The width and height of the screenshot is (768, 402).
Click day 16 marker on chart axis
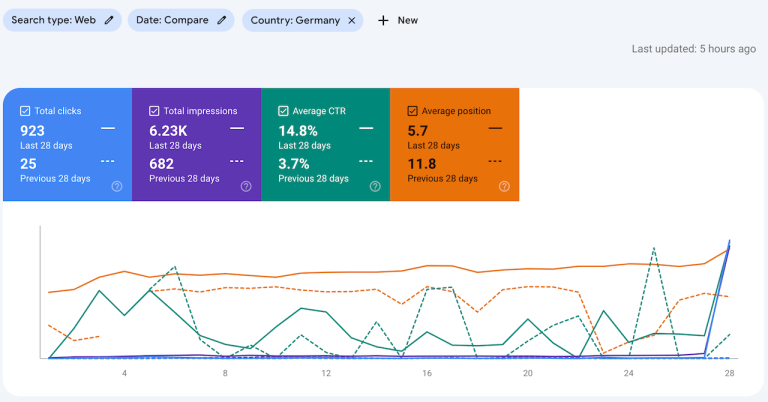(x=427, y=373)
